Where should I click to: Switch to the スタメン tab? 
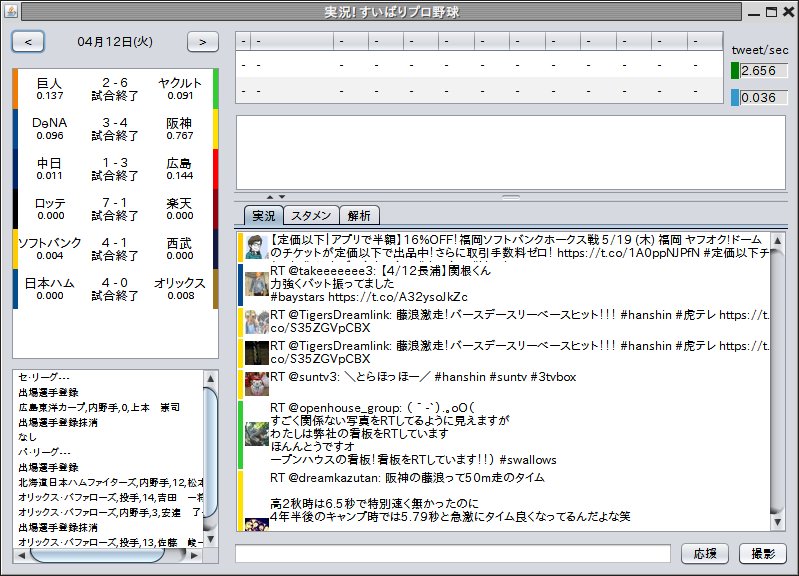click(311, 216)
